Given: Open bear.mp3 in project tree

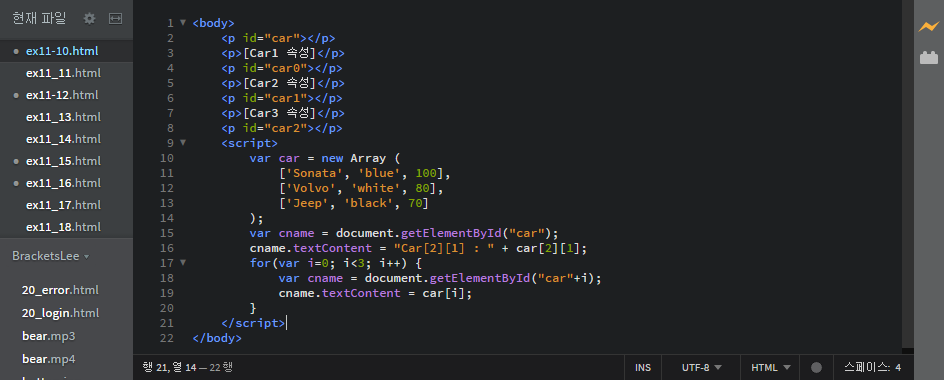Looking at the screenshot, I should pyautogui.click(x=49, y=336).
